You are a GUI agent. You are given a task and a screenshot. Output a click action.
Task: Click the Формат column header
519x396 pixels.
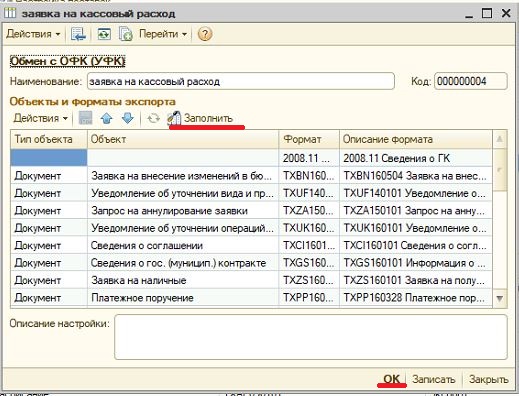click(309, 139)
